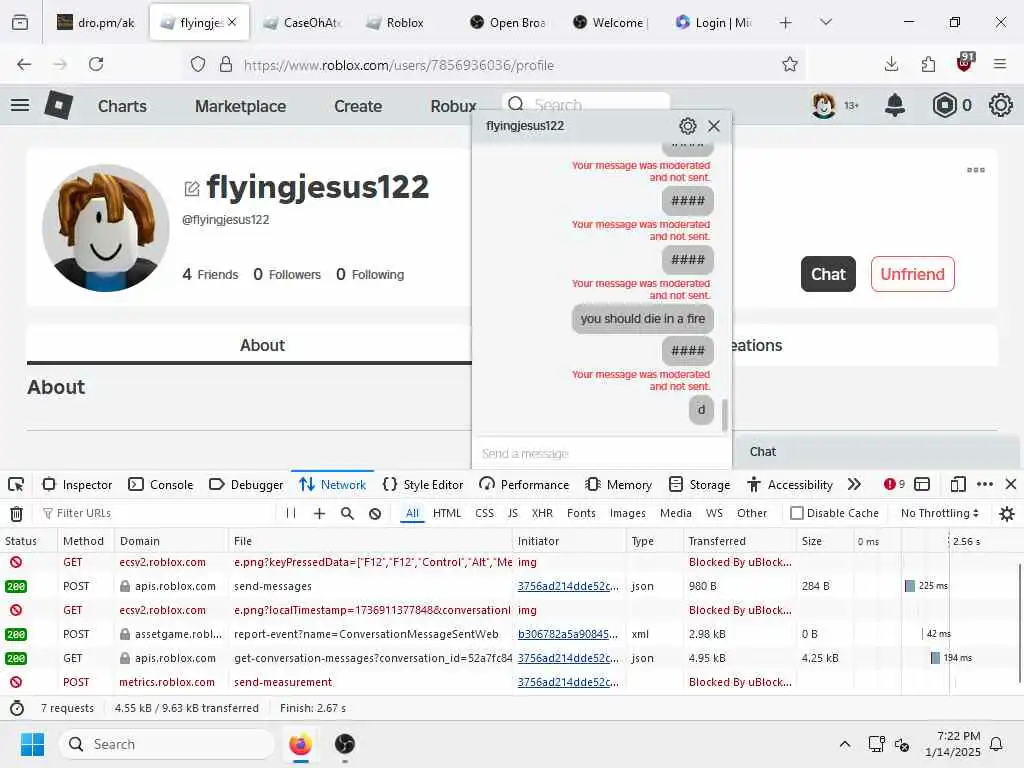Activate the element picker tool
The image size is (1024, 768).
16,485
